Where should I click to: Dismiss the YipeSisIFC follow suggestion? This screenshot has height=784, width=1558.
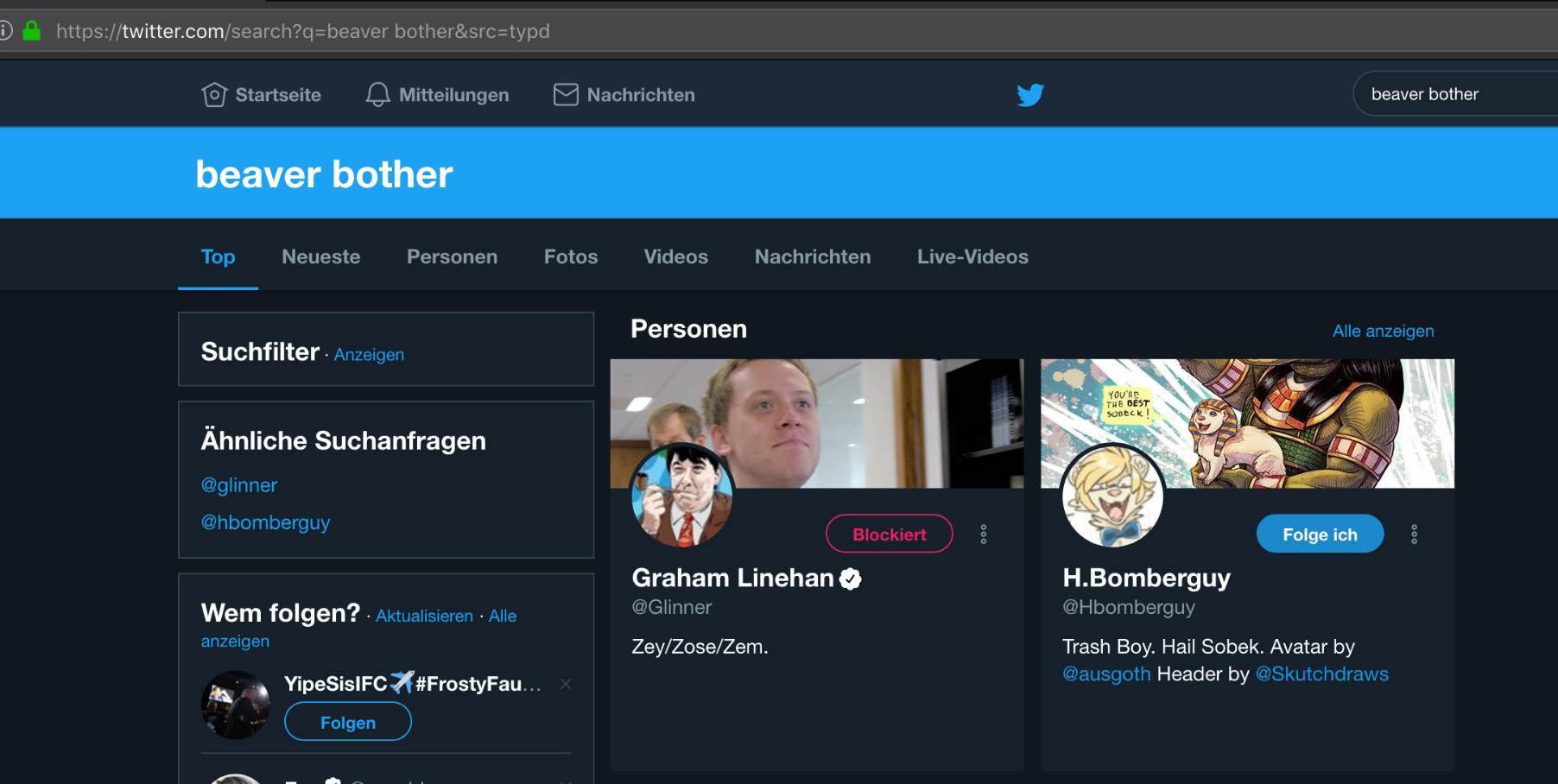click(x=566, y=684)
